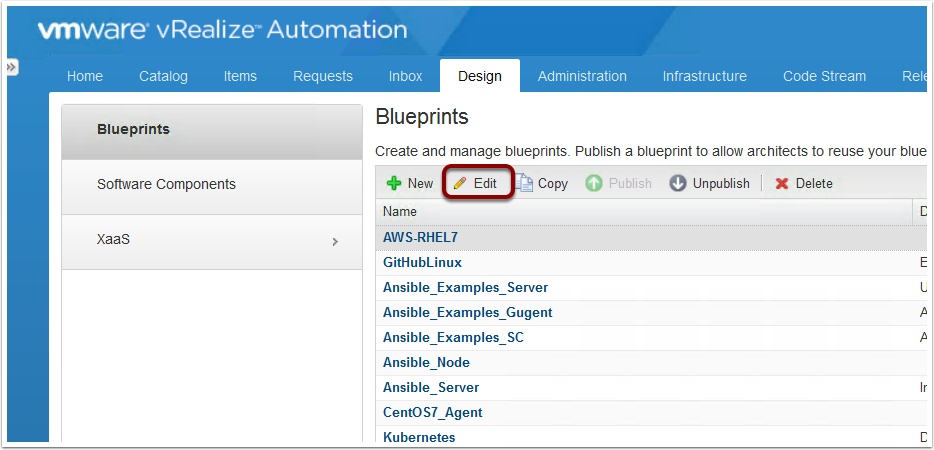Open the GitHubLinux blueprint link
This screenshot has width=934, height=450.
coord(422,262)
